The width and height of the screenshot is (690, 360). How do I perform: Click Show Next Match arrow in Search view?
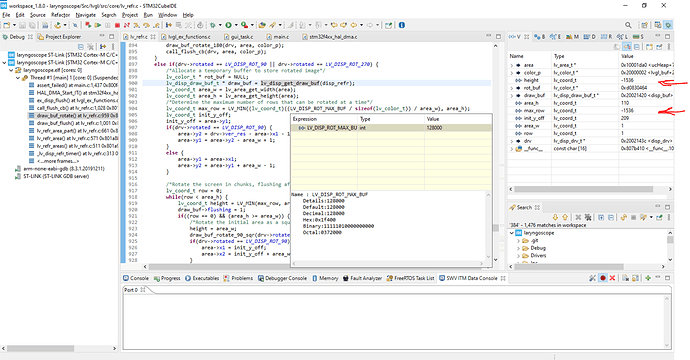point(555,217)
